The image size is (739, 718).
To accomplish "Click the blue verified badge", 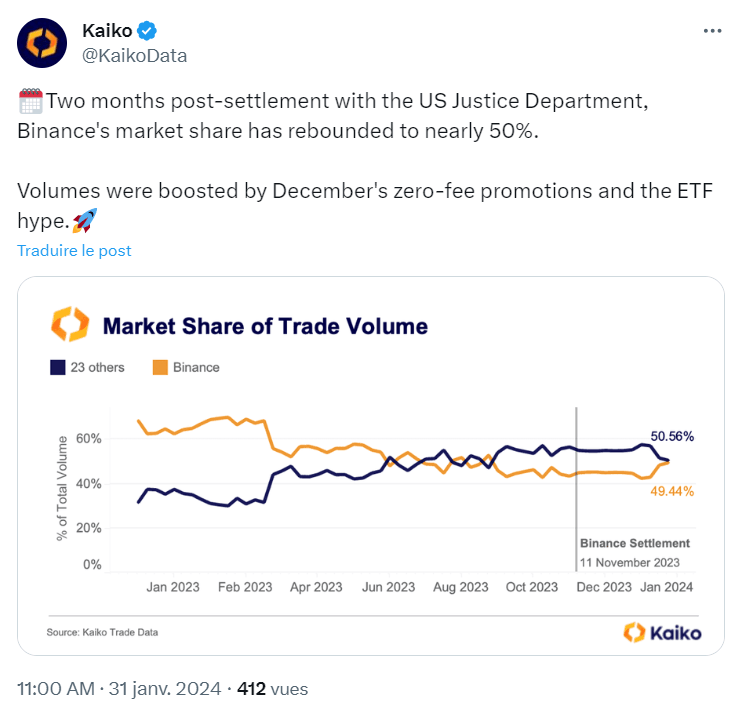I will coord(142,32).
